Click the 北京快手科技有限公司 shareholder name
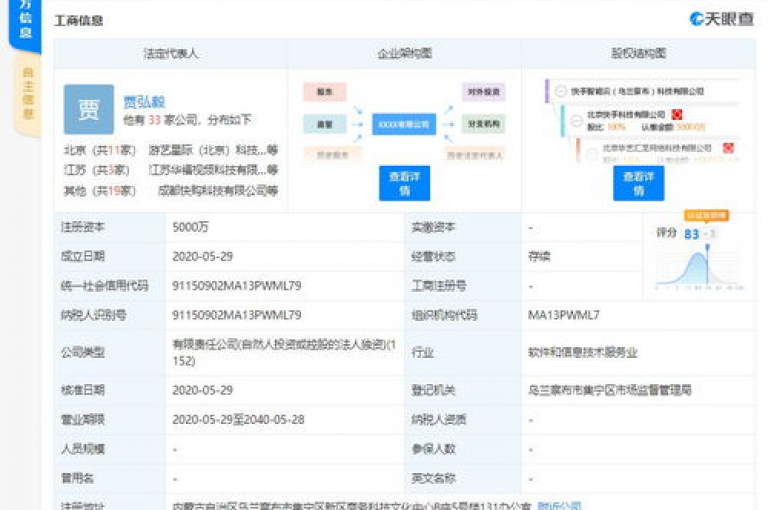 (x=626, y=115)
